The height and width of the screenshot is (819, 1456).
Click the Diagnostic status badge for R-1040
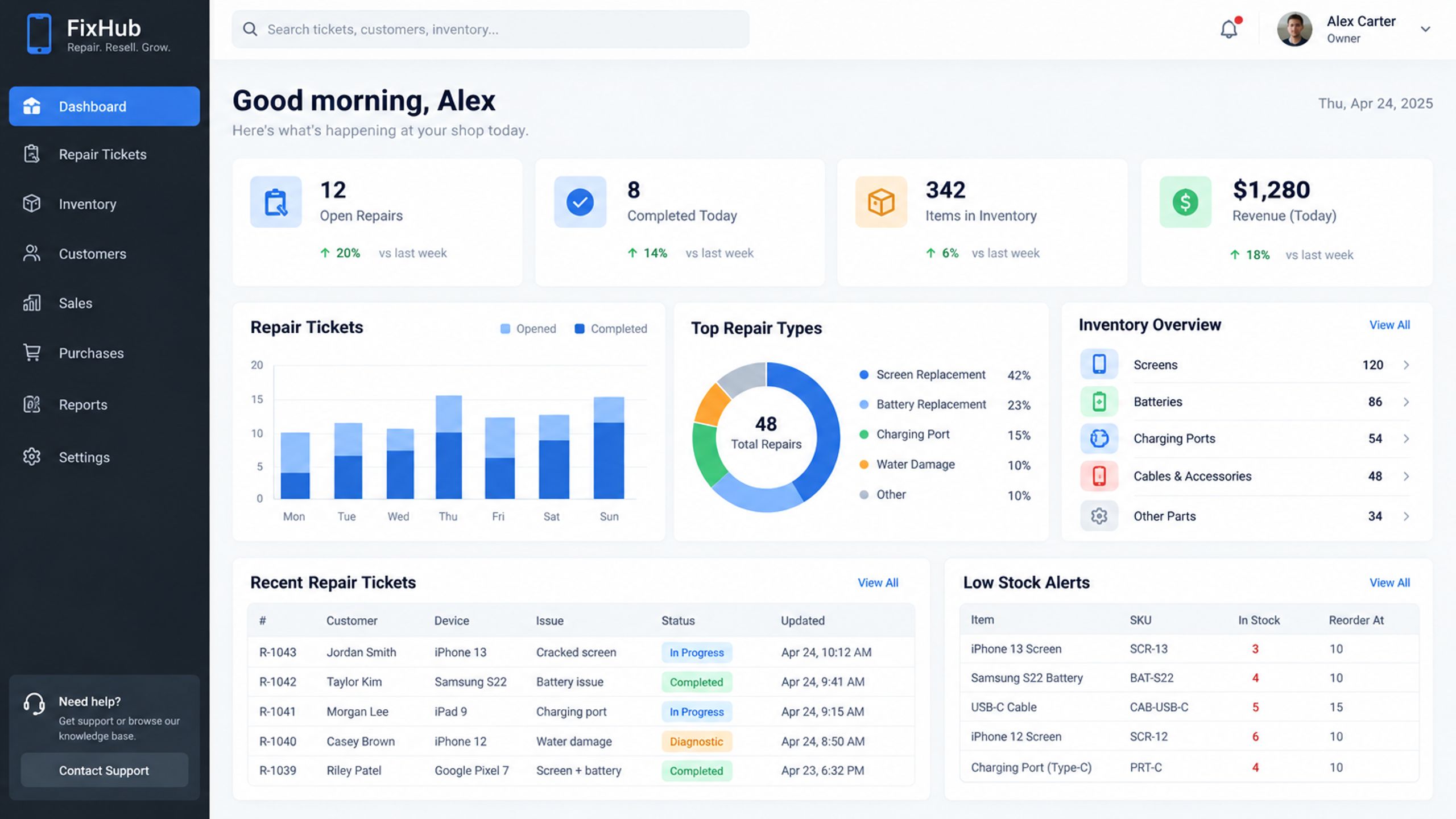tap(697, 741)
